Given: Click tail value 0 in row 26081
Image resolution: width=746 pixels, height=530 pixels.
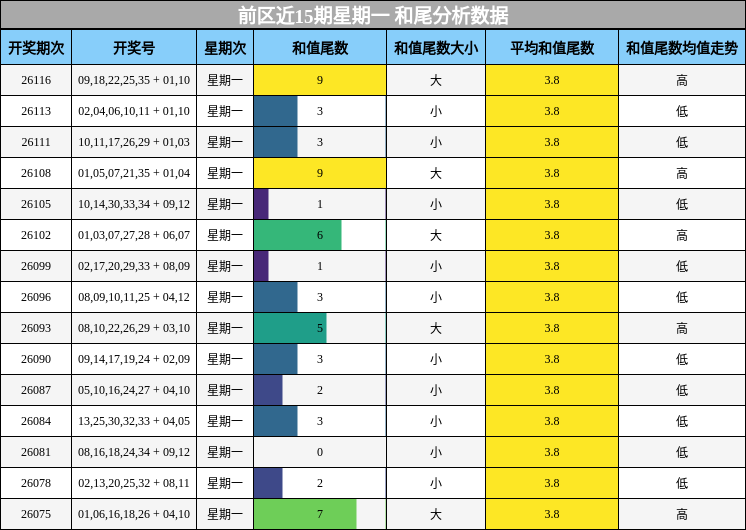Looking at the screenshot, I should 320,452.
